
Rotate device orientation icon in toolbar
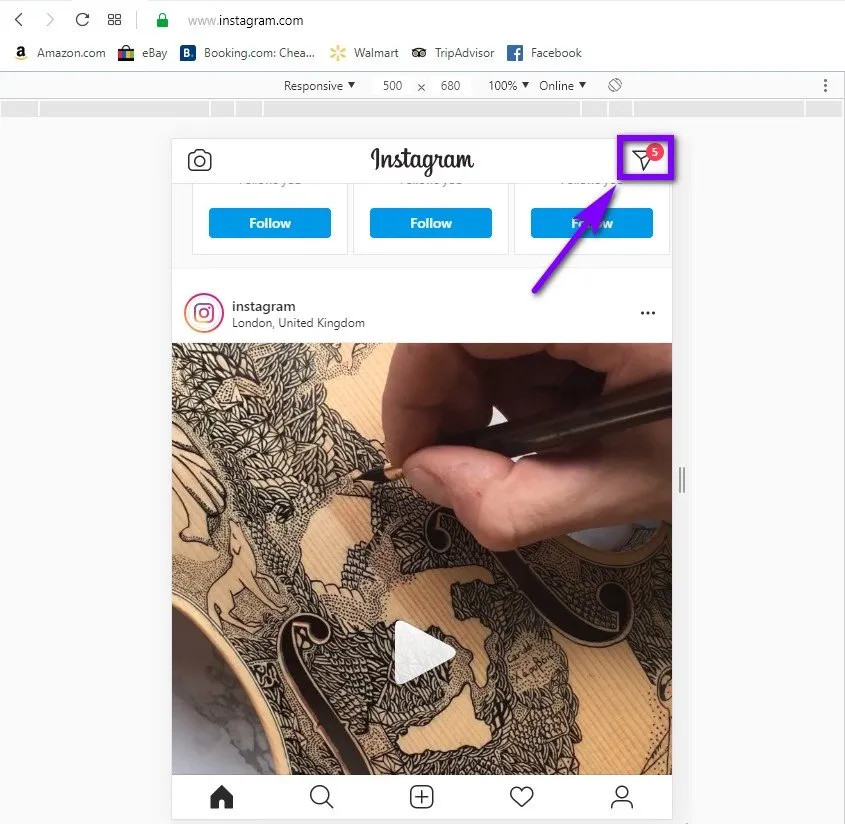[x=615, y=85]
